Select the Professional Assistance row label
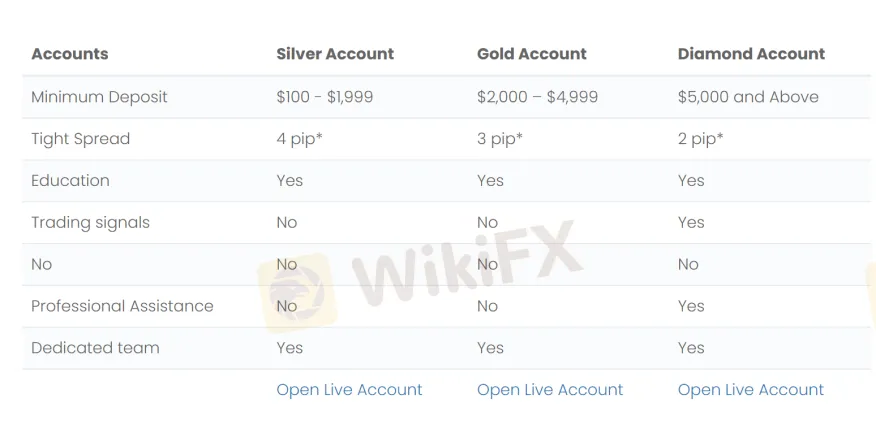The height and width of the screenshot is (443, 876). tap(122, 306)
